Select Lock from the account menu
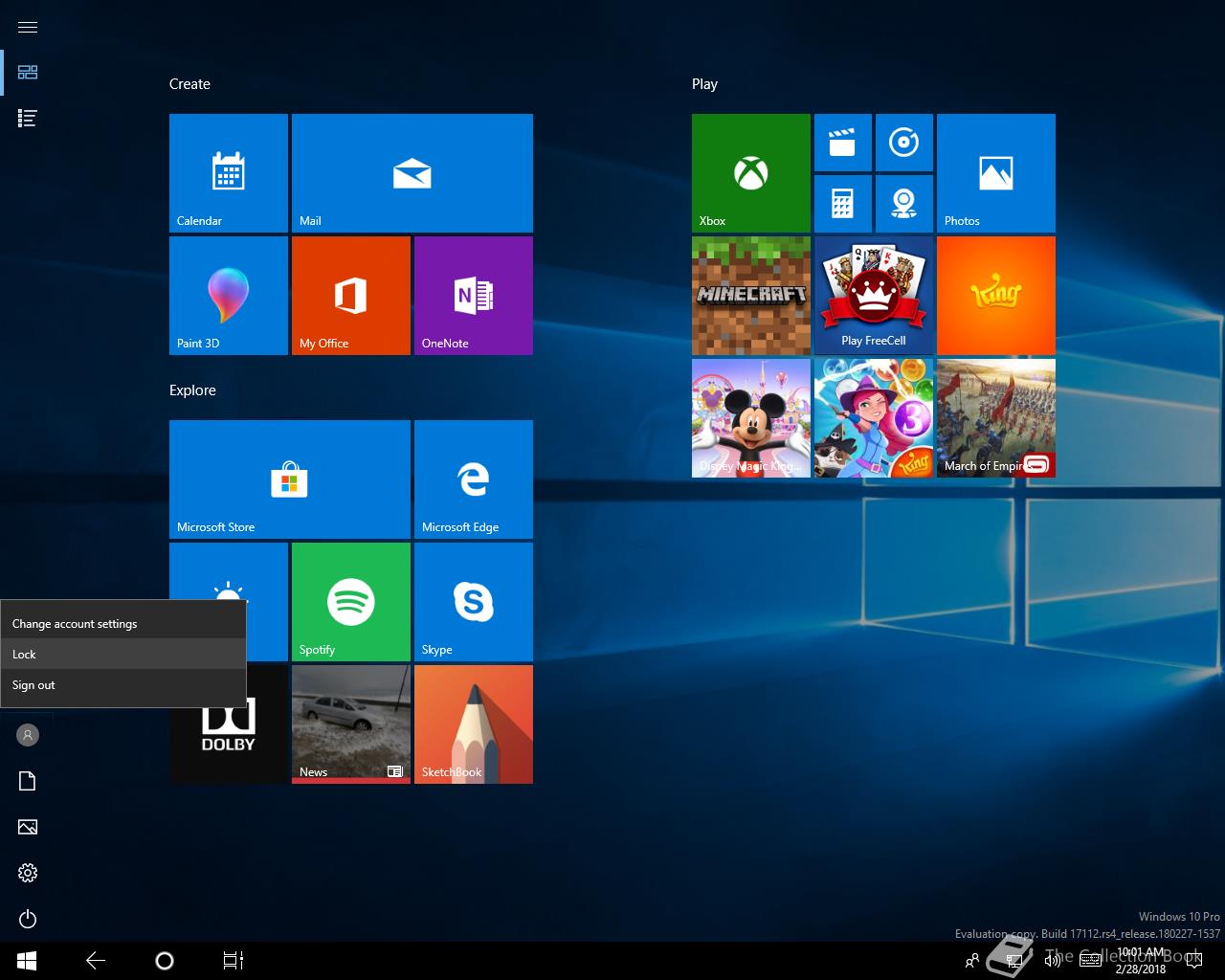 point(123,655)
